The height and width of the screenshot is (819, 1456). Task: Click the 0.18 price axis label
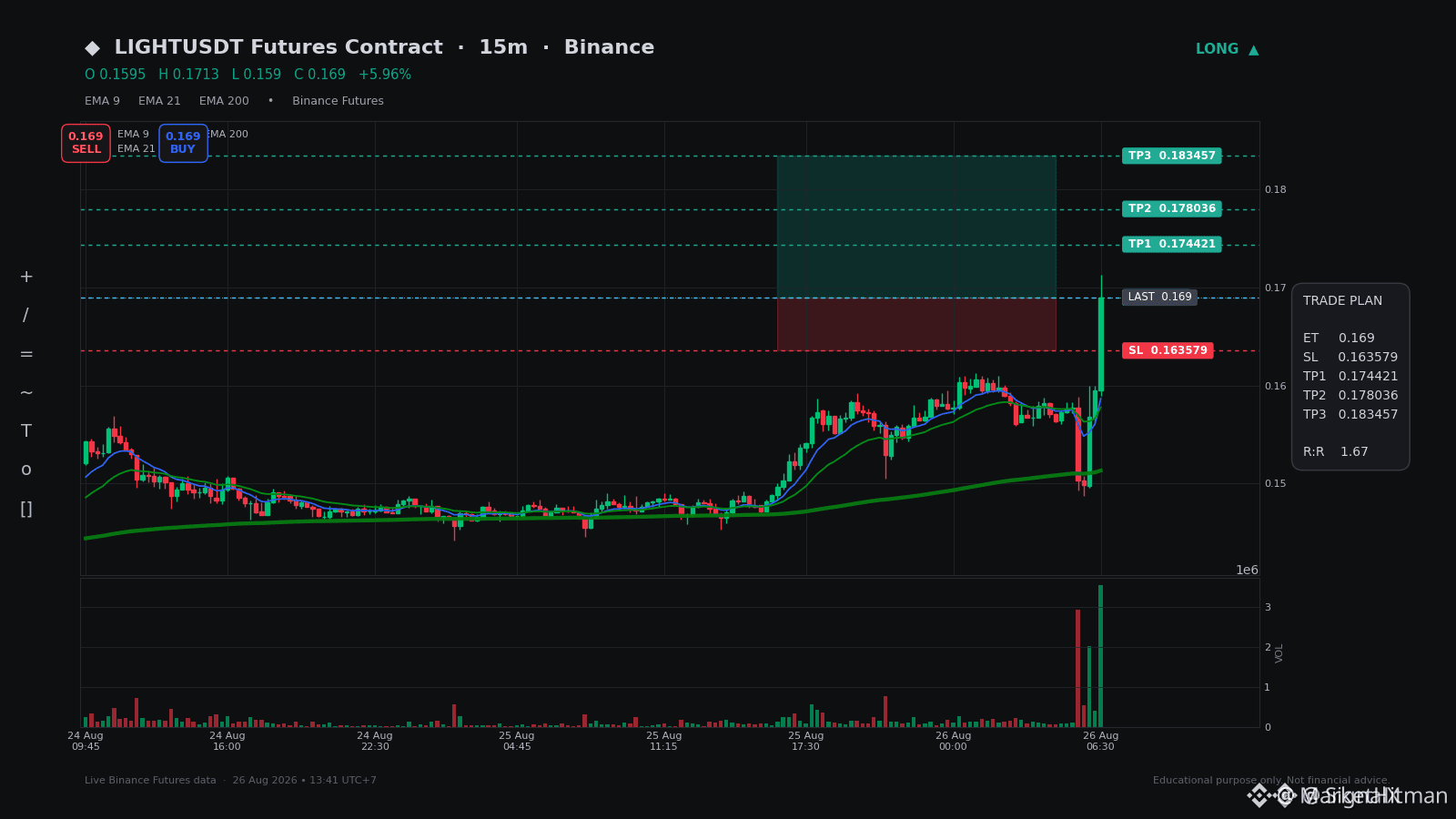pos(1276,189)
